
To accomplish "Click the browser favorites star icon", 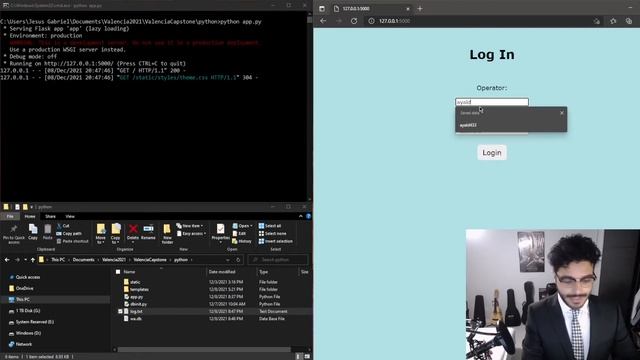I will click(613, 21).
